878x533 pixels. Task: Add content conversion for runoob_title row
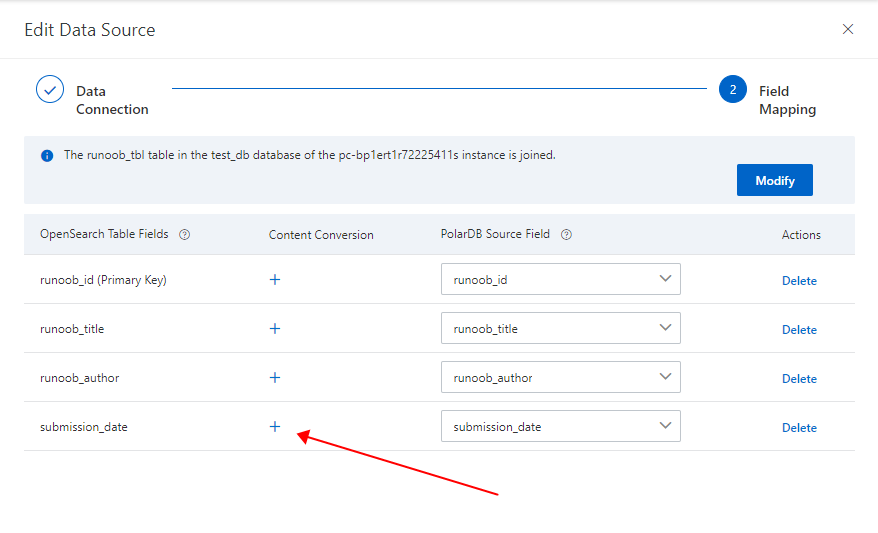pyautogui.click(x=275, y=329)
